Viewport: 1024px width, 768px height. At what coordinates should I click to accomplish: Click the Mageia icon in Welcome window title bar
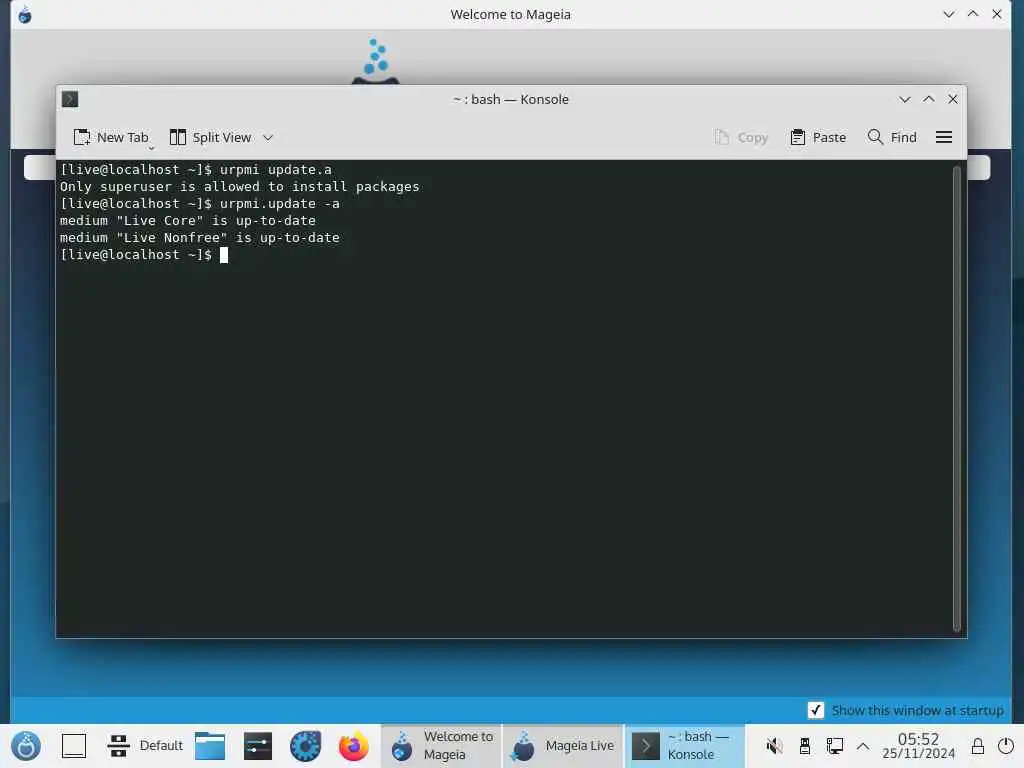(x=25, y=14)
